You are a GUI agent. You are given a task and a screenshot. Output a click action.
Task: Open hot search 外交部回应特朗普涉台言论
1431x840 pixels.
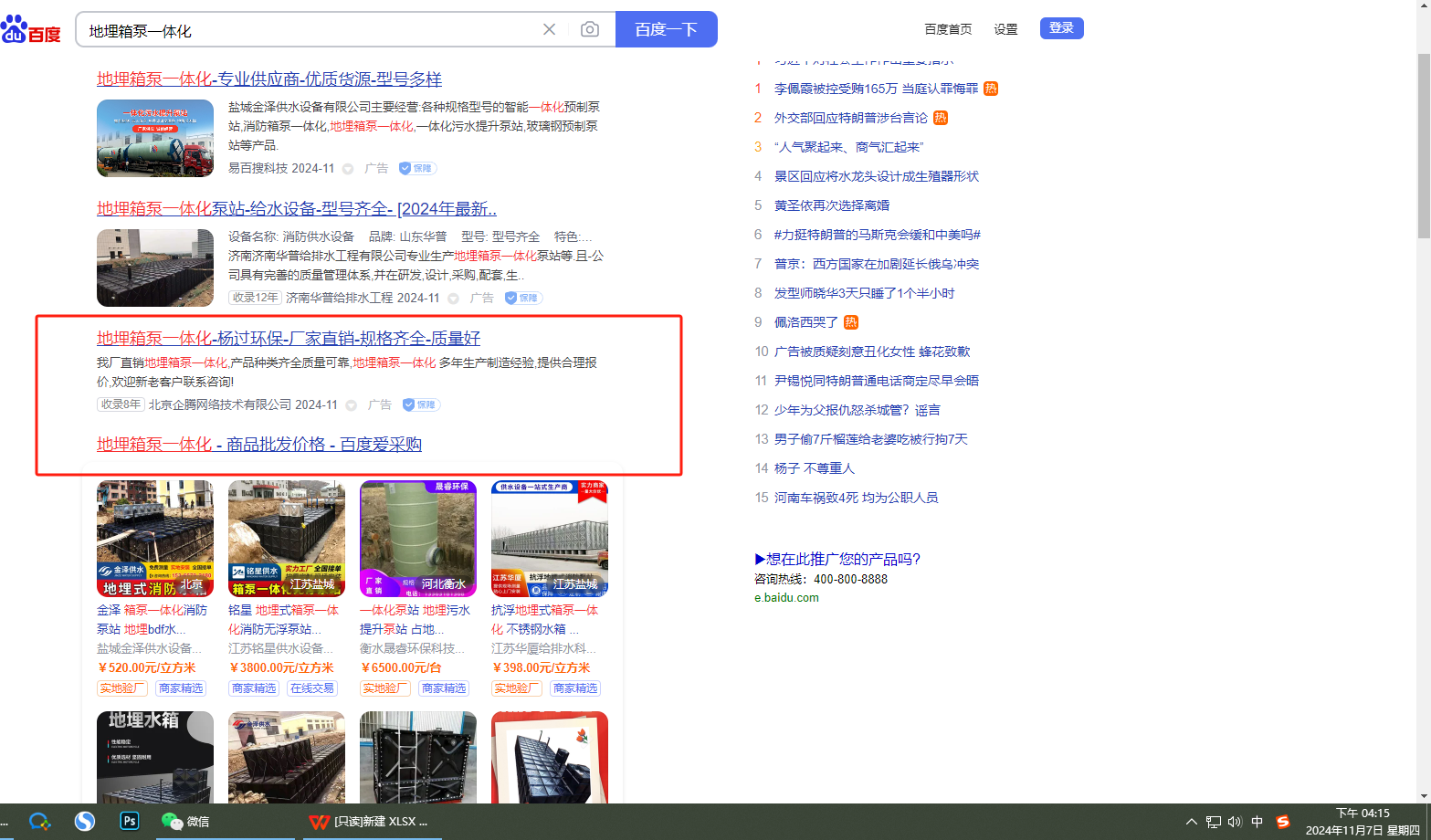(851, 118)
